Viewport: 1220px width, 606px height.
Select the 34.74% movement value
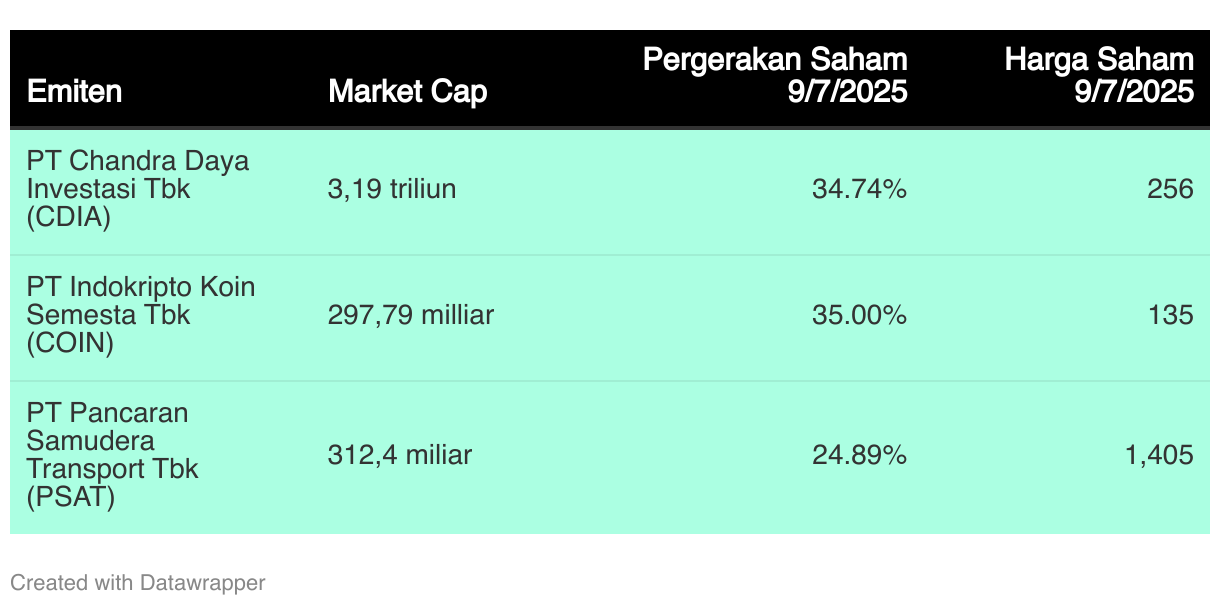pyautogui.click(x=859, y=189)
